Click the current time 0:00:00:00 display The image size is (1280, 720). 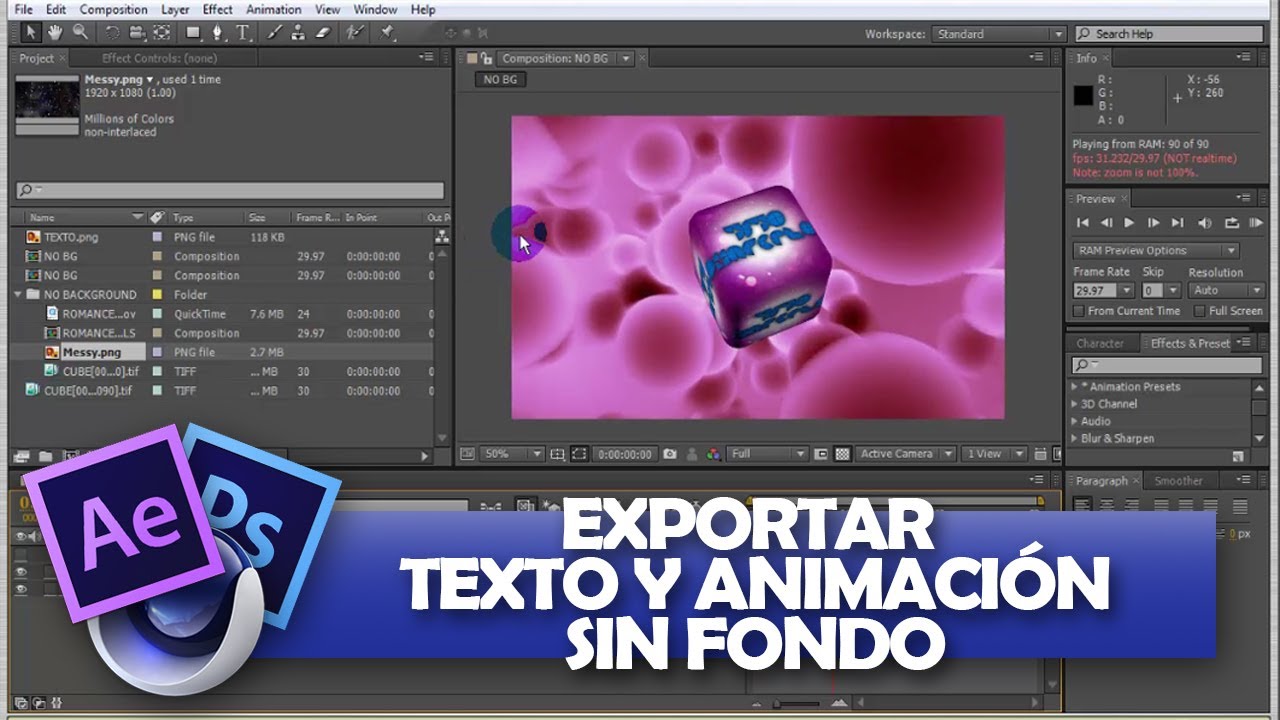625,454
